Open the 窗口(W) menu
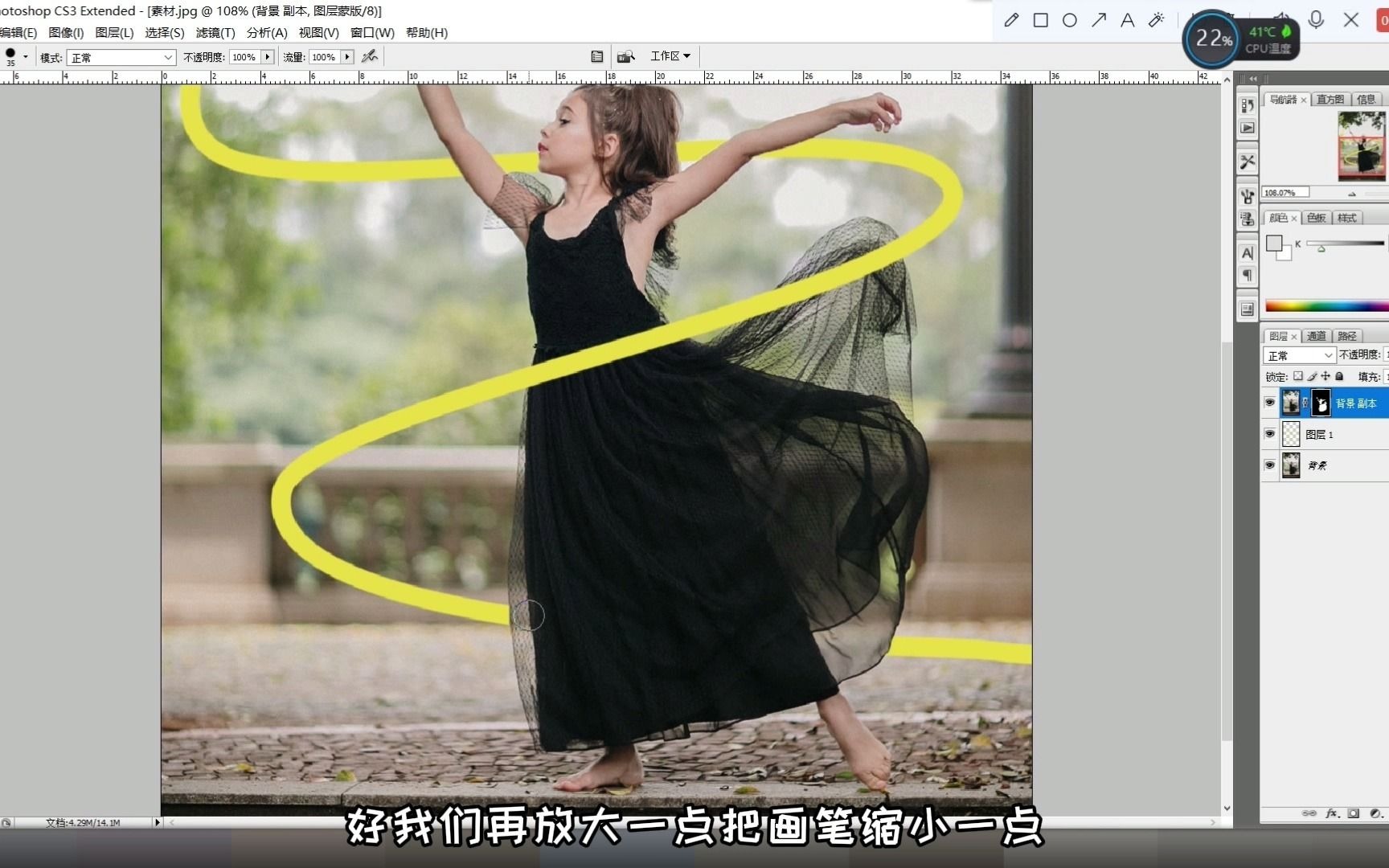The width and height of the screenshot is (1389, 868). (x=372, y=33)
